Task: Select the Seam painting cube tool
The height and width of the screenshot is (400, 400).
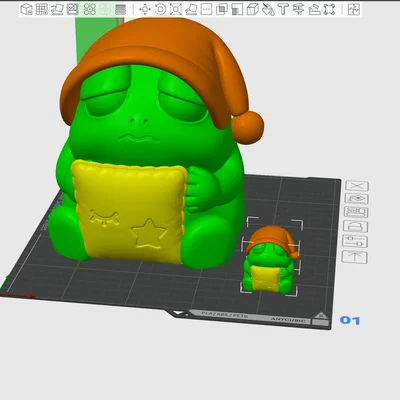Action: pos(253,9)
